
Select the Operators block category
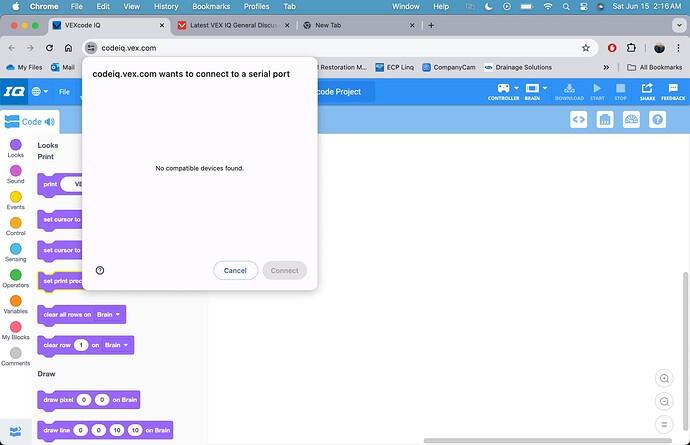[x=15, y=278]
